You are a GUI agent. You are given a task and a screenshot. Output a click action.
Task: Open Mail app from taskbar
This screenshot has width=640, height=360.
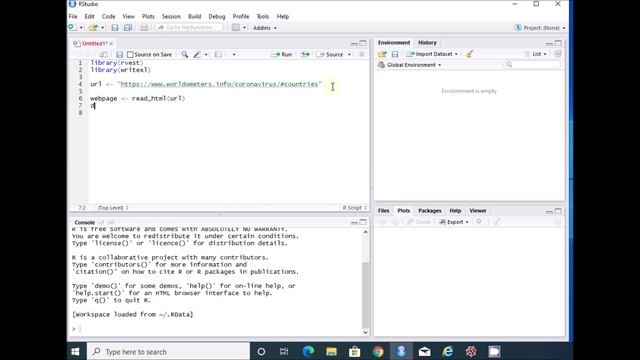pyautogui.click(x=424, y=351)
